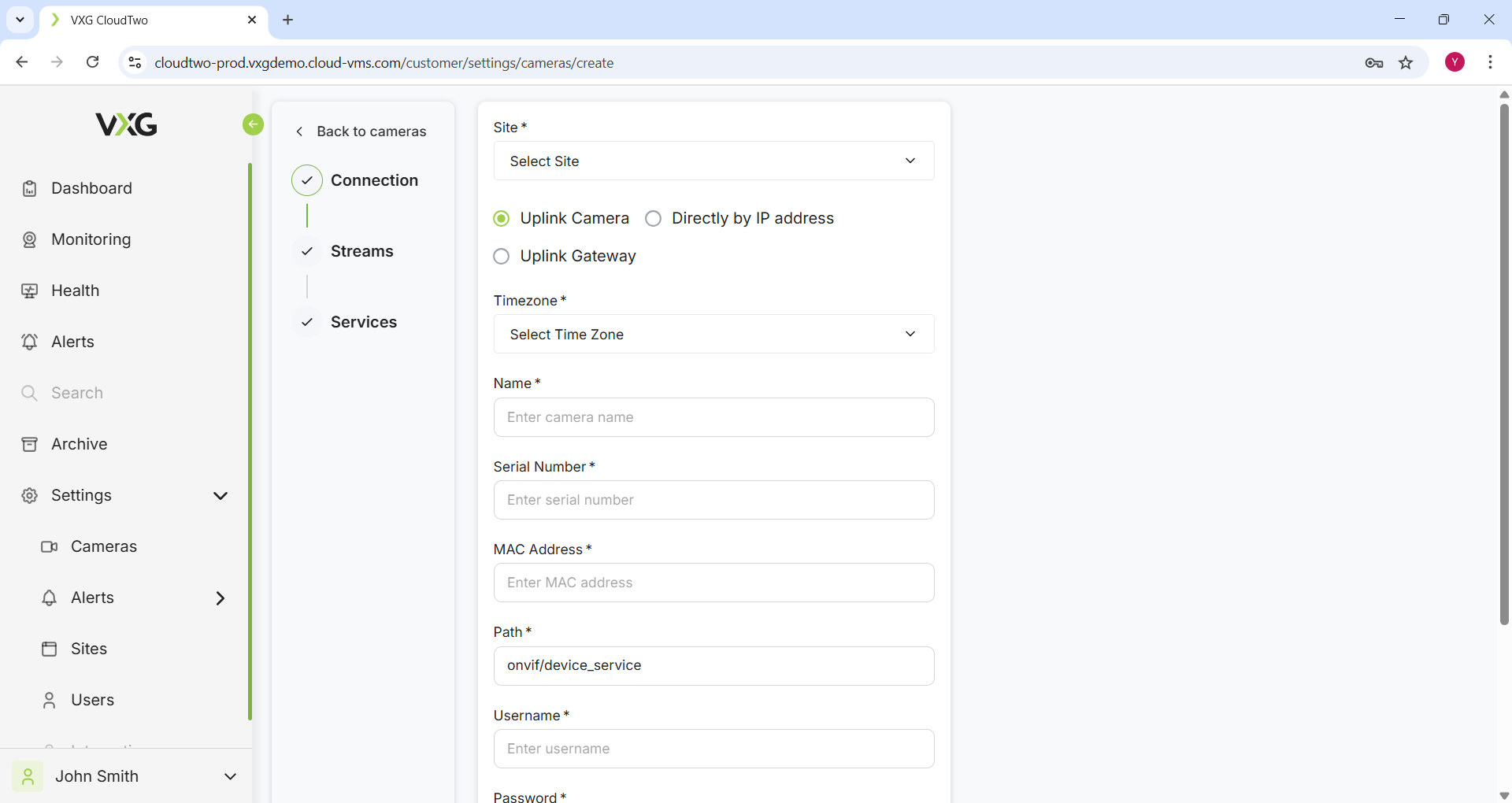Viewport: 1512px width, 803px height.
Task: Open the Select Time Zone dropdown
Action: (x=713, y=335)
